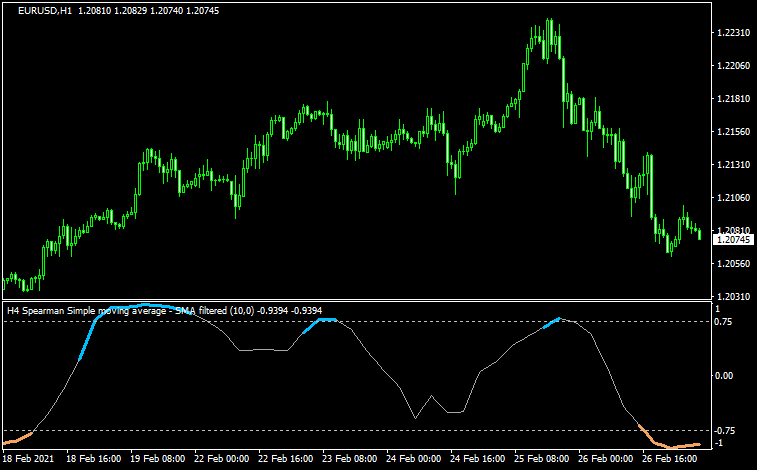Click the 1.22310 price axis label
This screenshot has width=757, height=470.
coord(734,33)
